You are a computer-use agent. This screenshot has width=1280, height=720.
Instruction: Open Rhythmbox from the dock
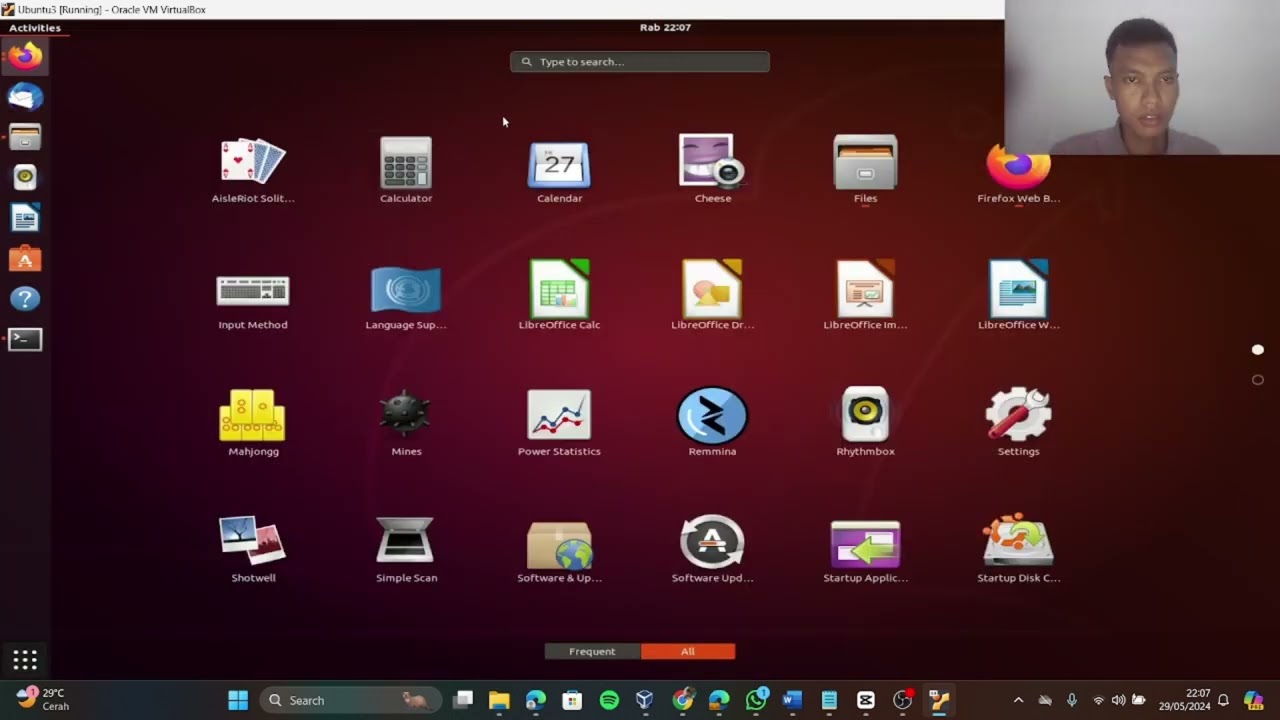pyautogui.click(x=25, y=177)
